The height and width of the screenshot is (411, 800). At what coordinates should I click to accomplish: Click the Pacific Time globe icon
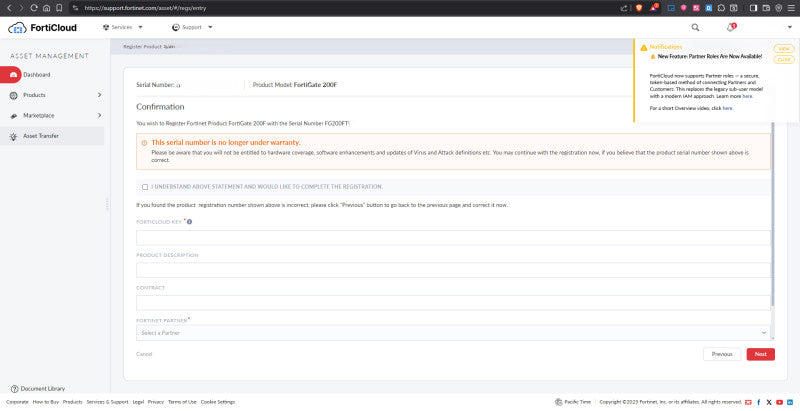coord(559,402)
